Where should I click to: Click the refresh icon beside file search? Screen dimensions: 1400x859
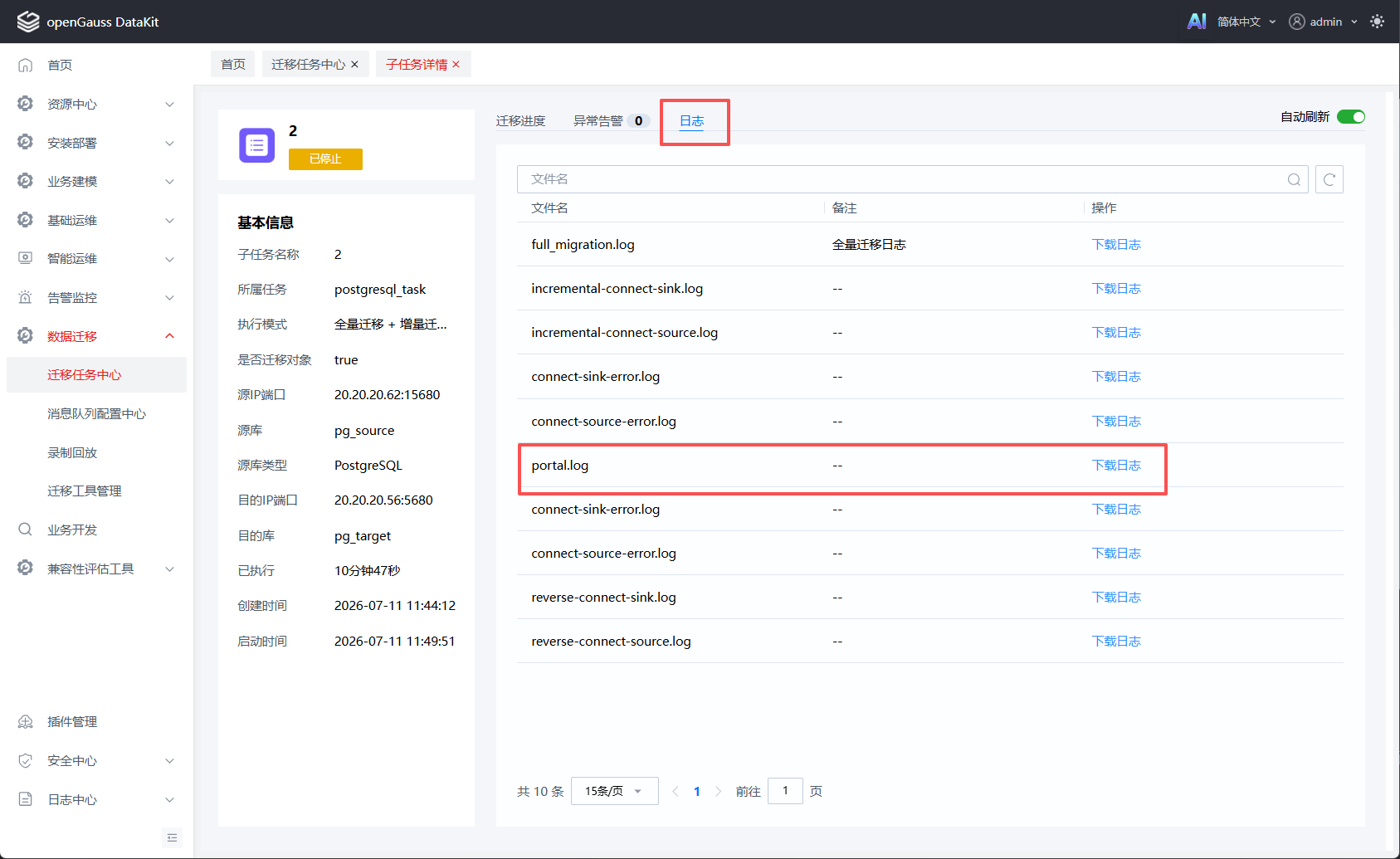1329,179
